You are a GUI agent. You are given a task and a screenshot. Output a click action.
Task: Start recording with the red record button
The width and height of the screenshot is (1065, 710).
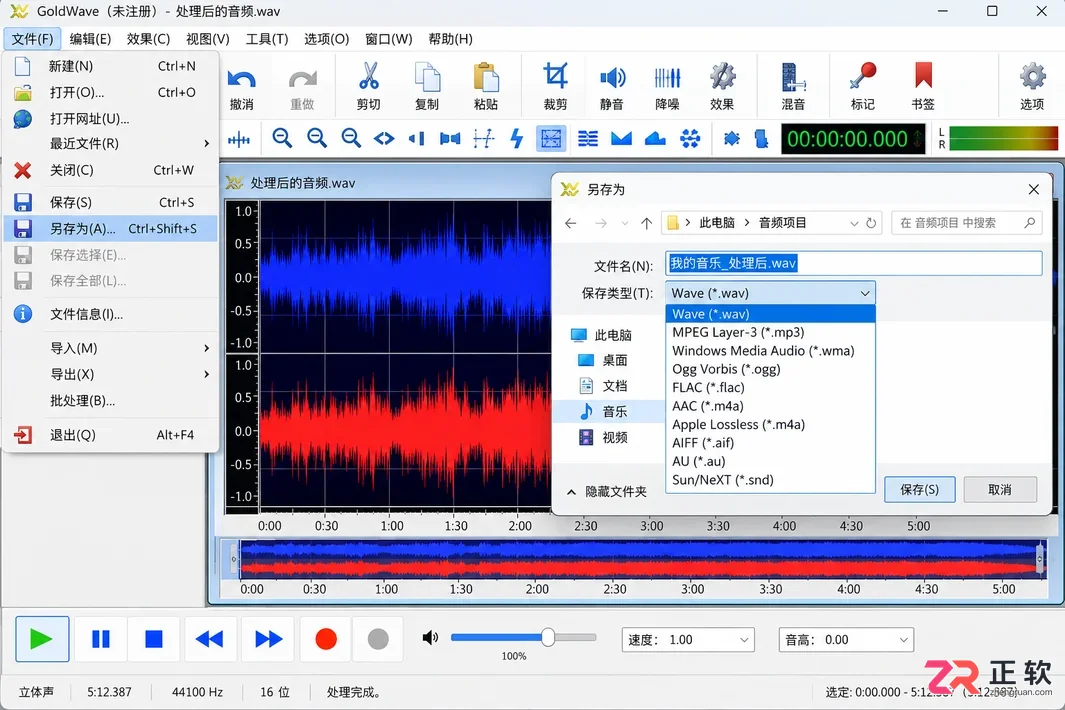tap(326, 639)
